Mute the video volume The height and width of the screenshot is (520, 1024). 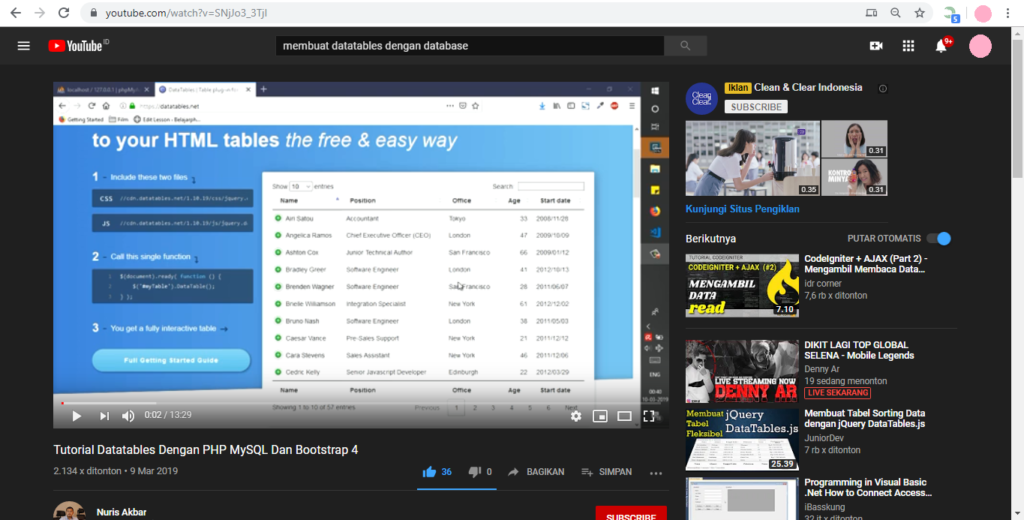pyautogui.click(x=128, y=415)
